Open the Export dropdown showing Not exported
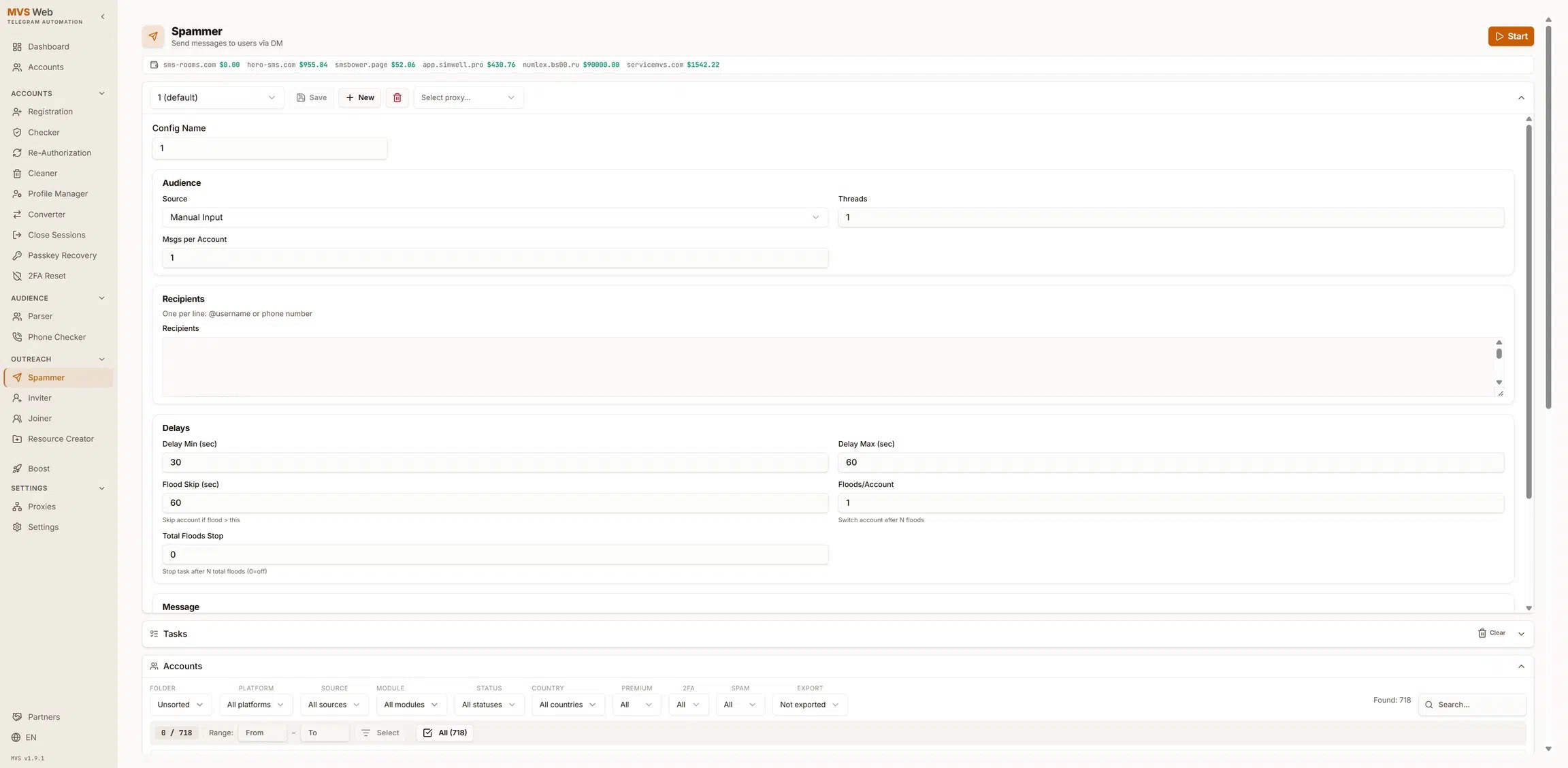Image resolution: width=1568 pixels, height=768 pixels. pos(810,705)
